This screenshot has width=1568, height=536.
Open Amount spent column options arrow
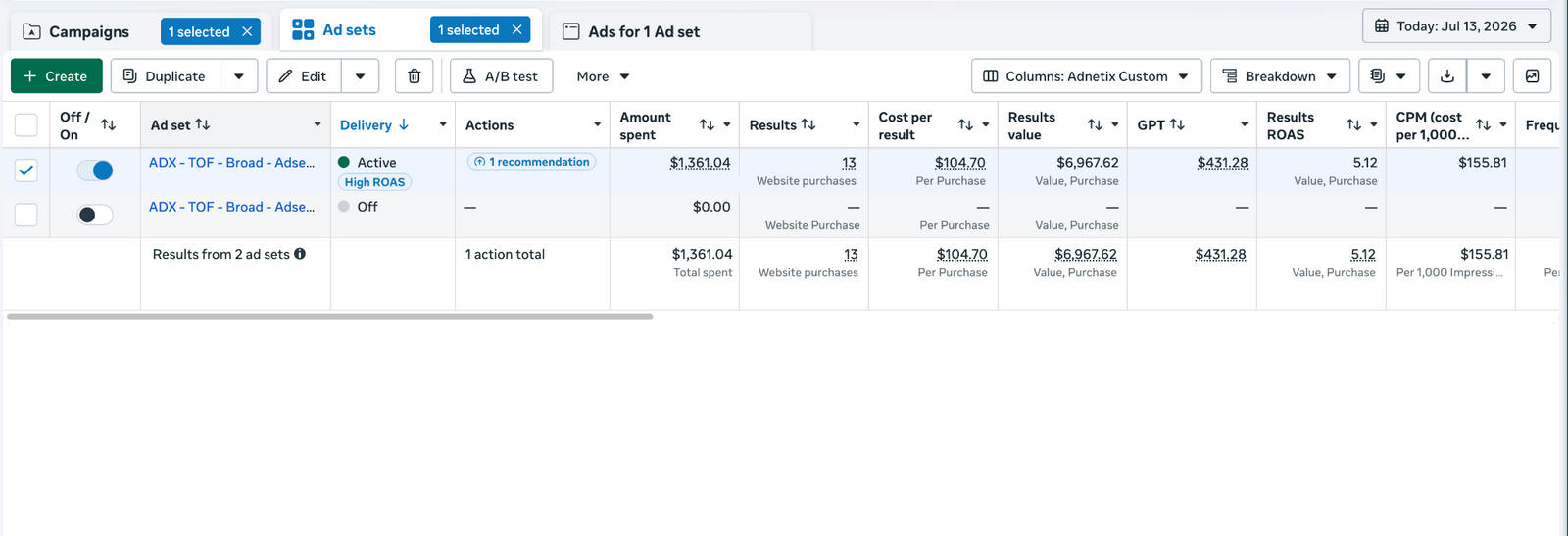727,124
